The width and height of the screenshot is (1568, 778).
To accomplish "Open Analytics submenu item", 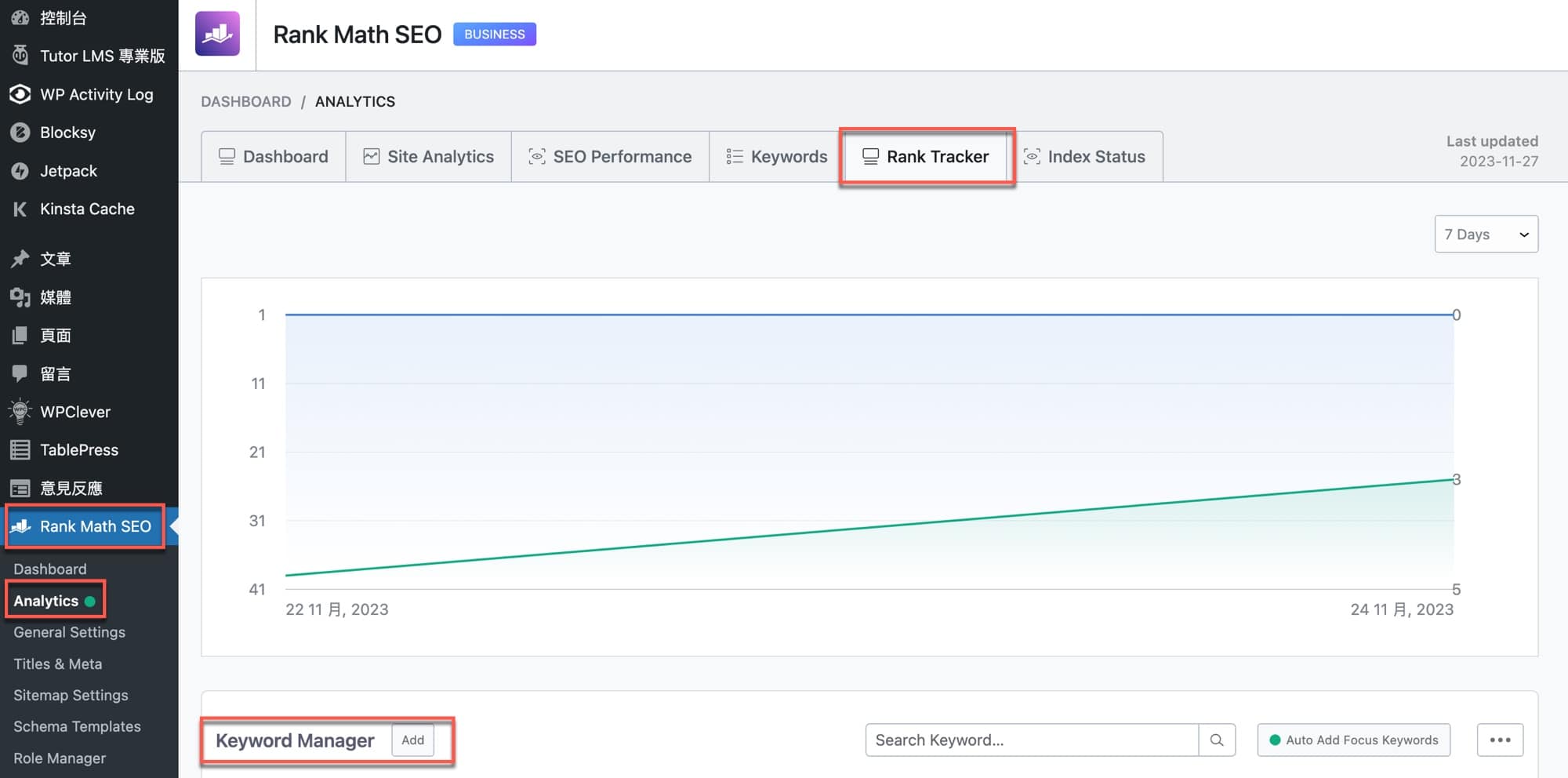I will click(x=46, y=601).
